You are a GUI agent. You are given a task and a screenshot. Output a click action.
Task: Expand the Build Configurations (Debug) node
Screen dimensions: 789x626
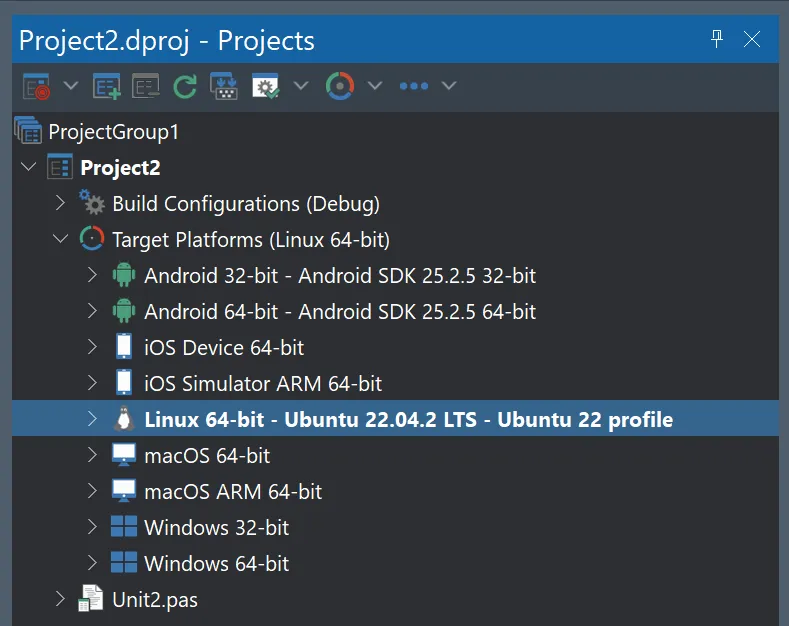click(59, 203)
